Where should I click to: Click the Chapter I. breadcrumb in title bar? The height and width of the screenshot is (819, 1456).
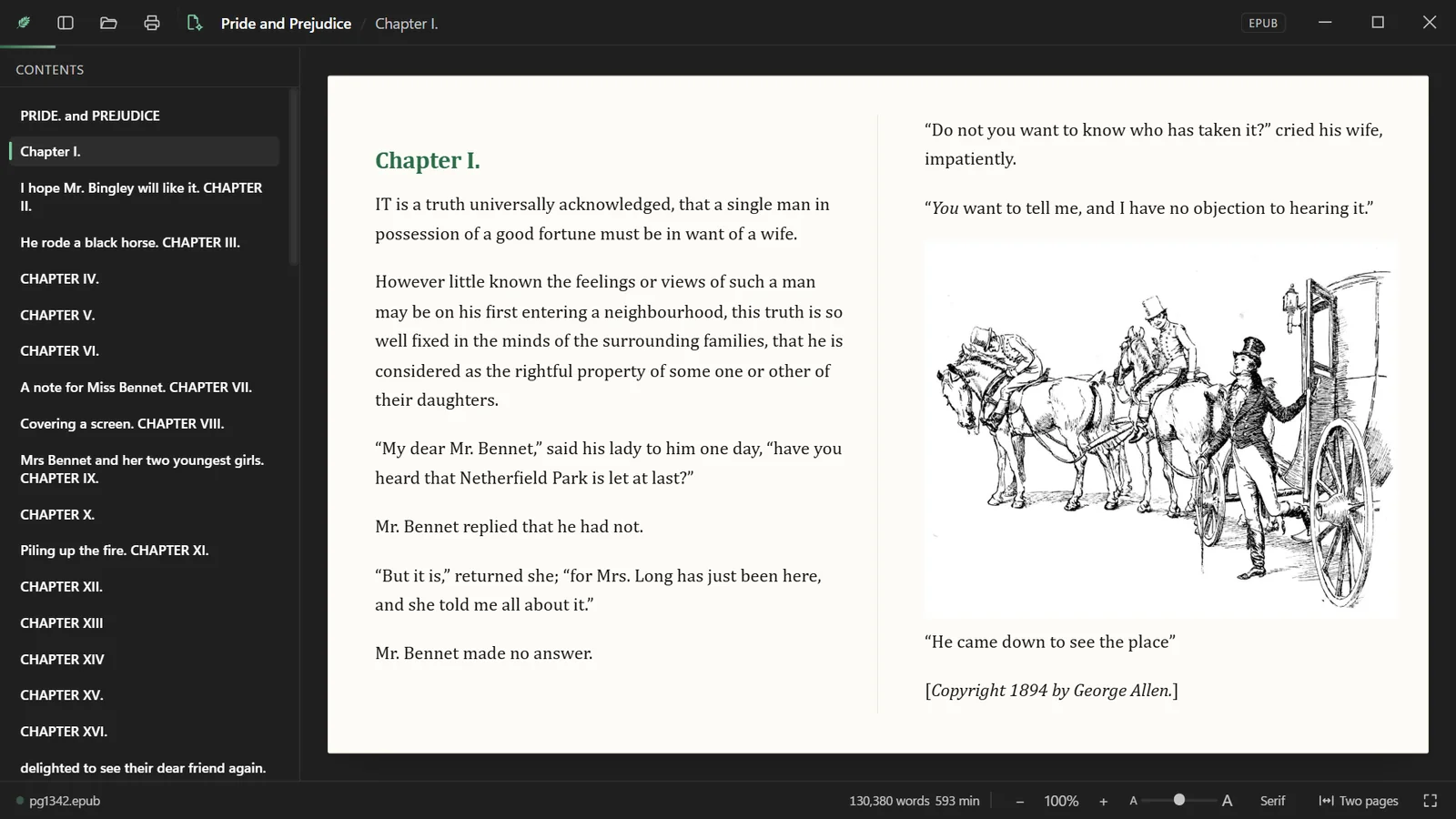pyautogui.click(x=407, y=24)
